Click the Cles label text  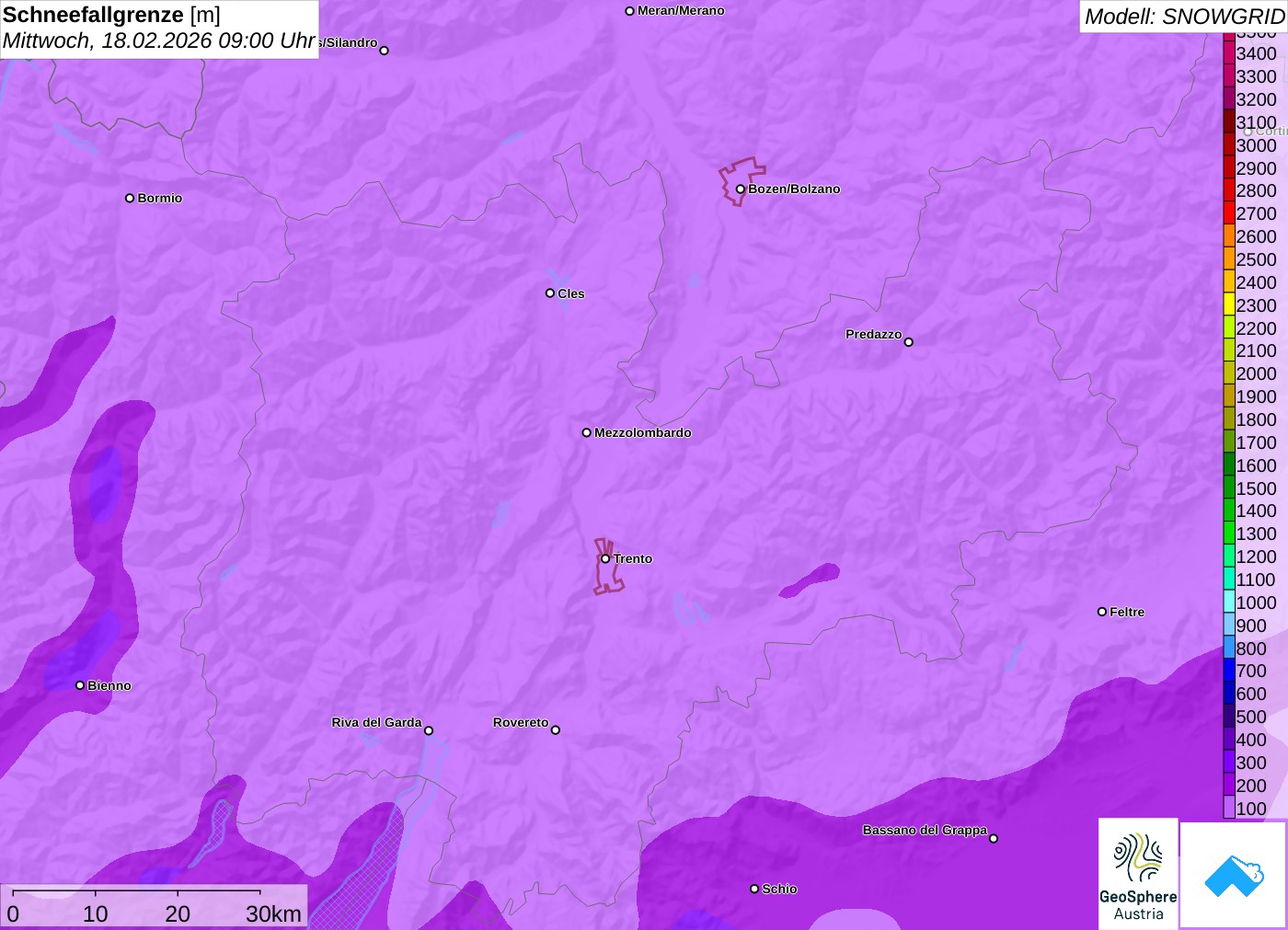(x=571, y=293)
